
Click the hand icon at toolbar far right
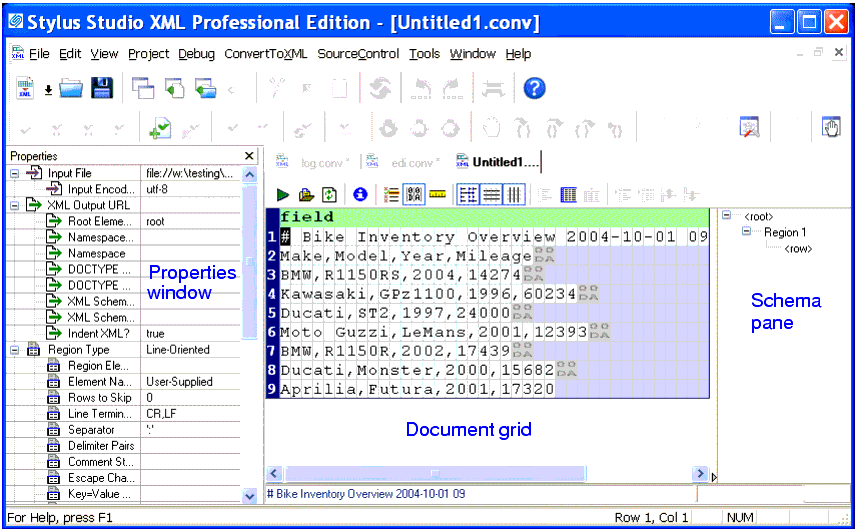(830, 128)
